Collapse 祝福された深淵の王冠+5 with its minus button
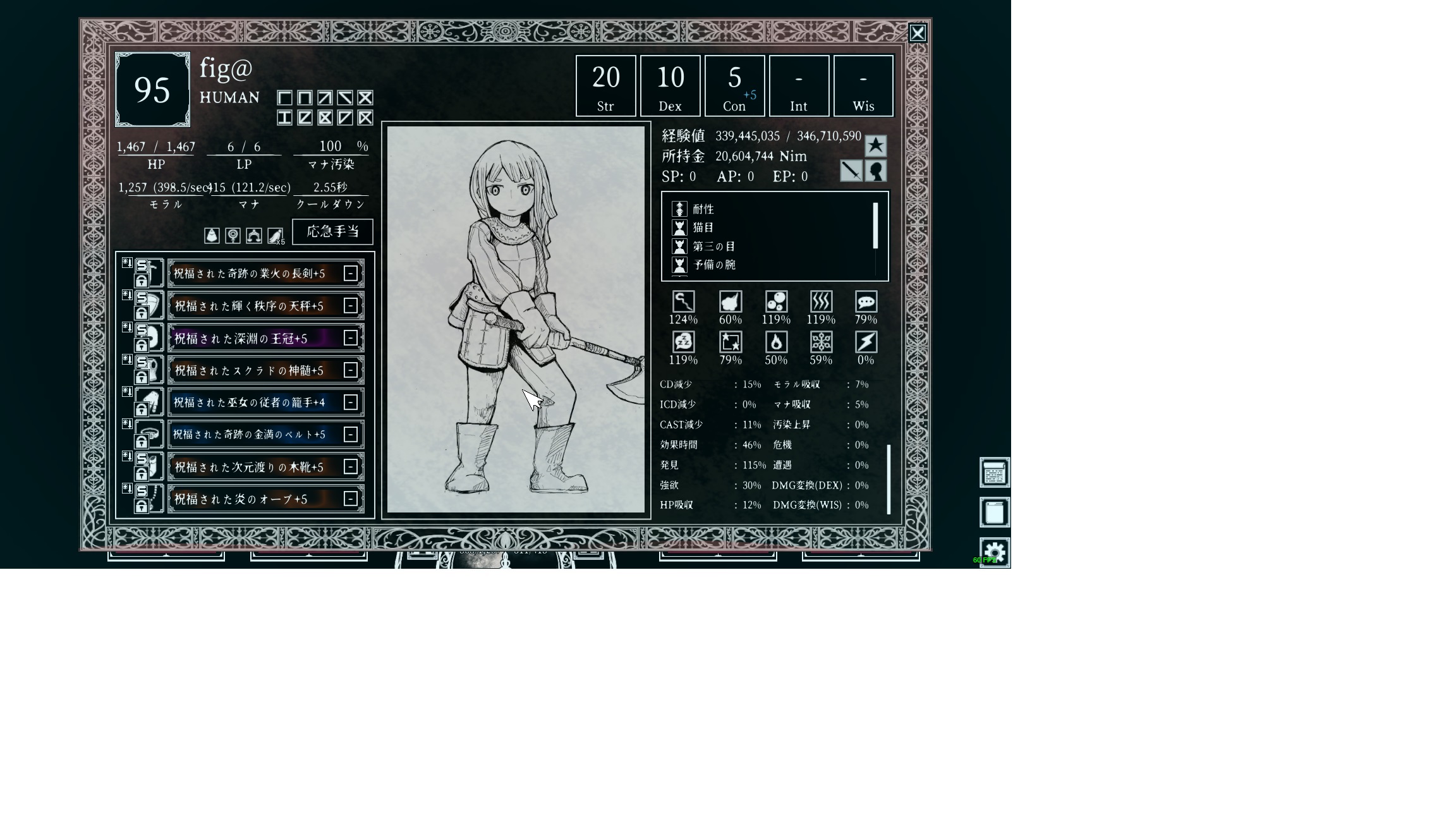This screenshot has height=819, width=1456. pos(351,338)
